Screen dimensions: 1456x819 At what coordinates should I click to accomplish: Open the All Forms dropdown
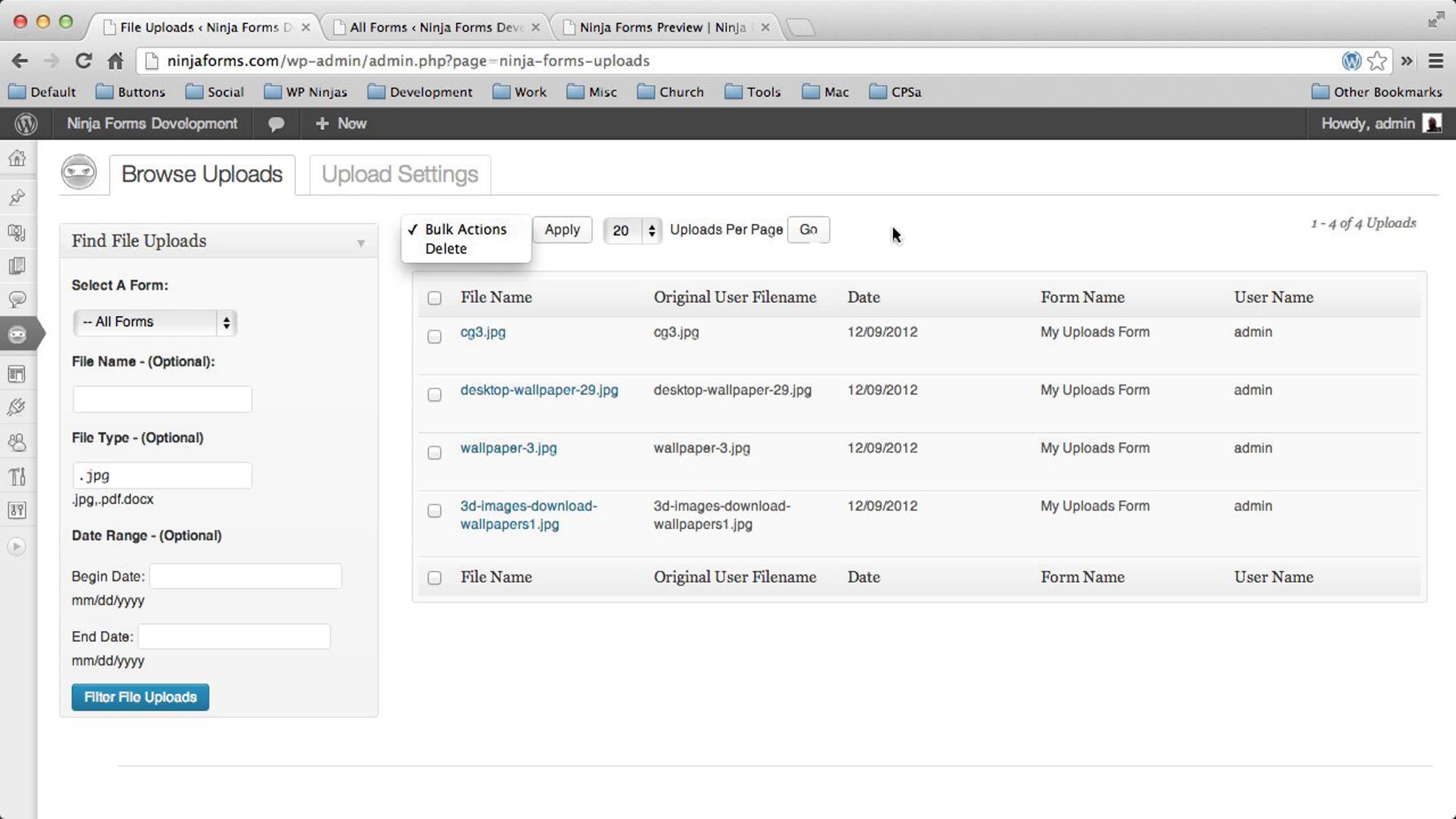155,322
